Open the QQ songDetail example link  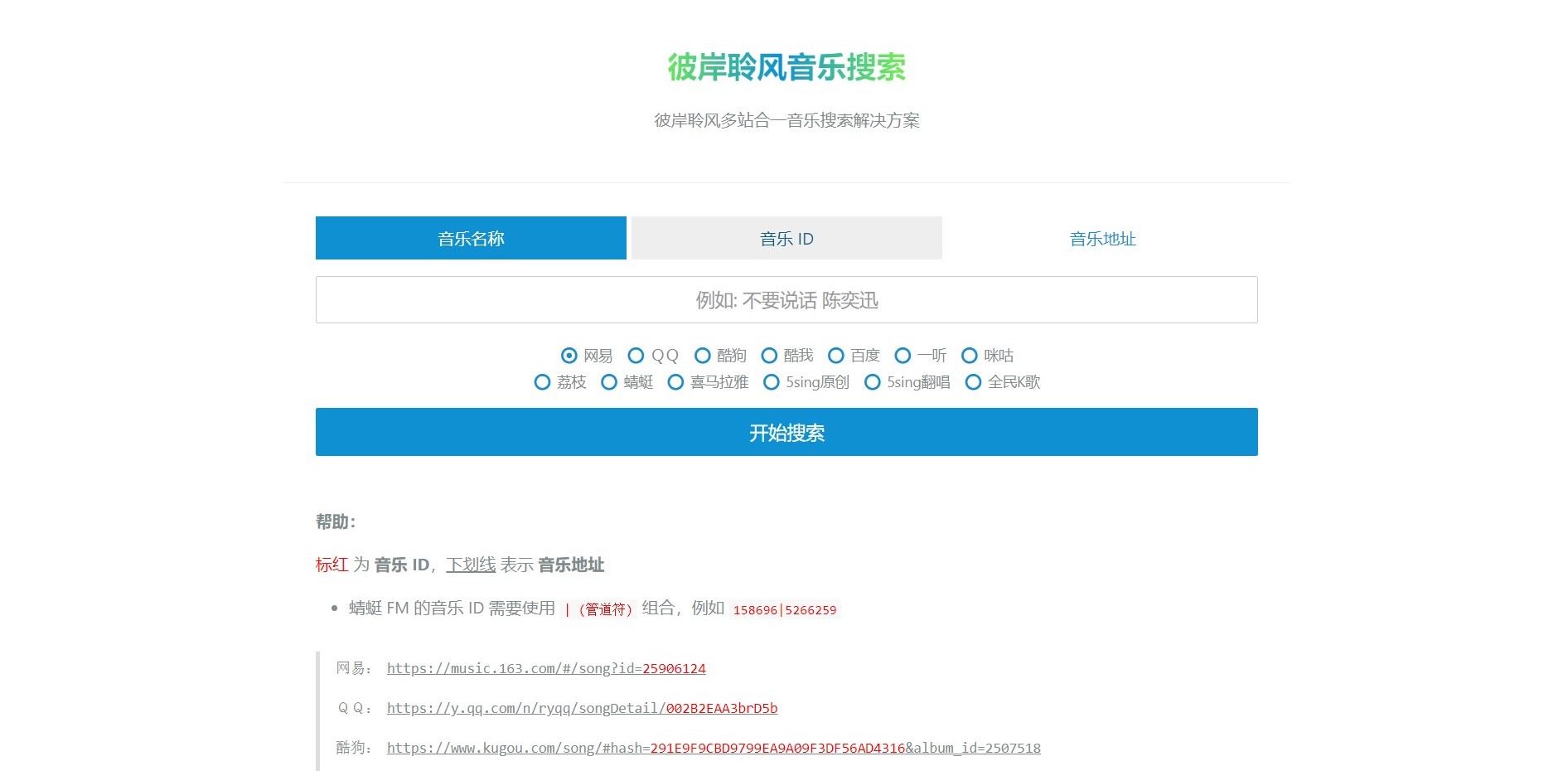click(x=582, y=709)
